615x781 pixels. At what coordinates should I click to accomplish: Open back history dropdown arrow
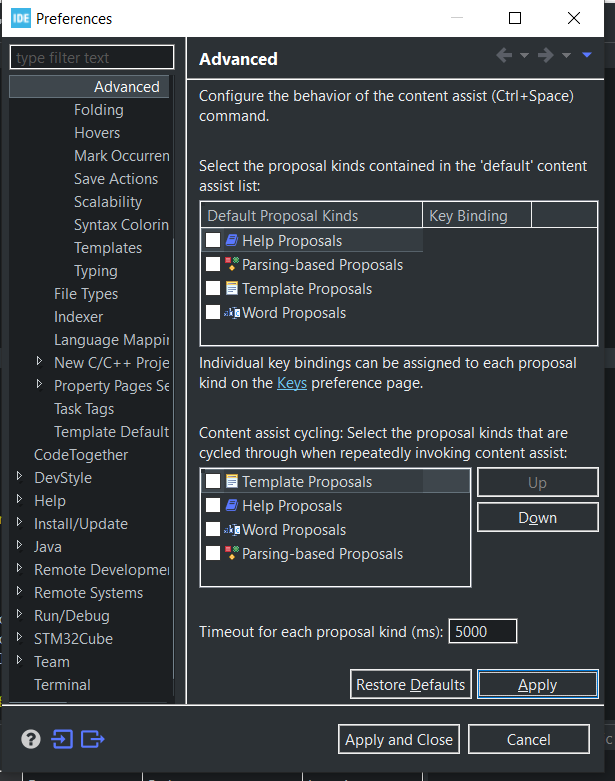[x=524, y=55]
